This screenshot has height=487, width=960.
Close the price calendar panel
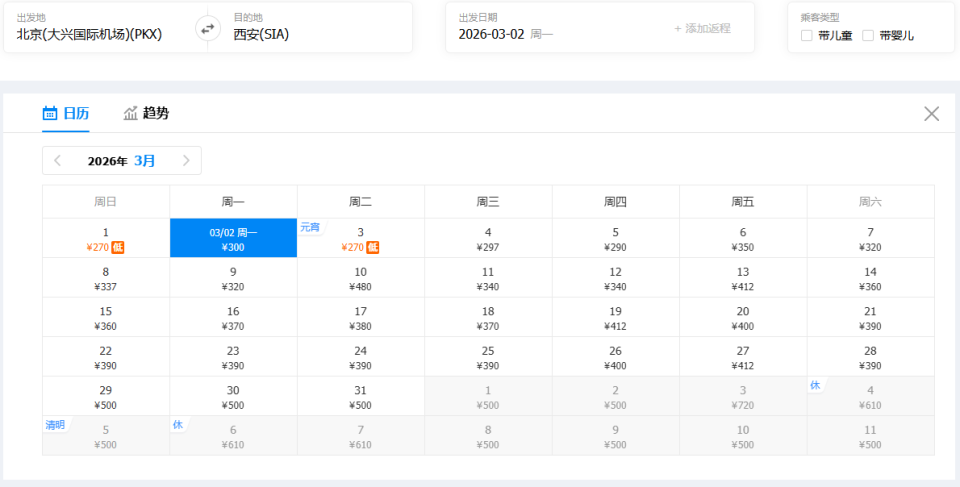click(x=931, y=114)
